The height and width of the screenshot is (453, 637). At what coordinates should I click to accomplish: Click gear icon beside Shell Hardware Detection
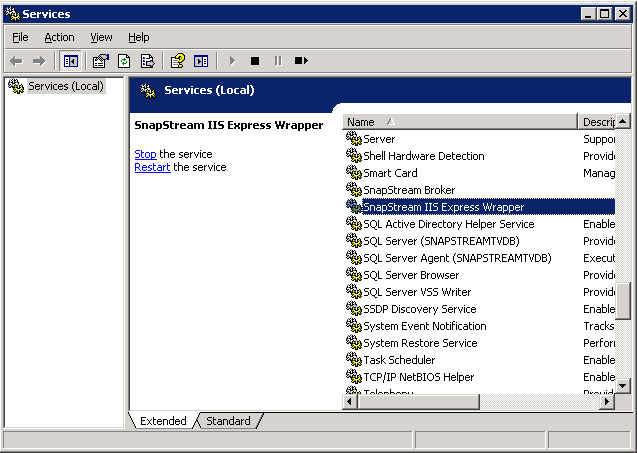coord(353,156)
